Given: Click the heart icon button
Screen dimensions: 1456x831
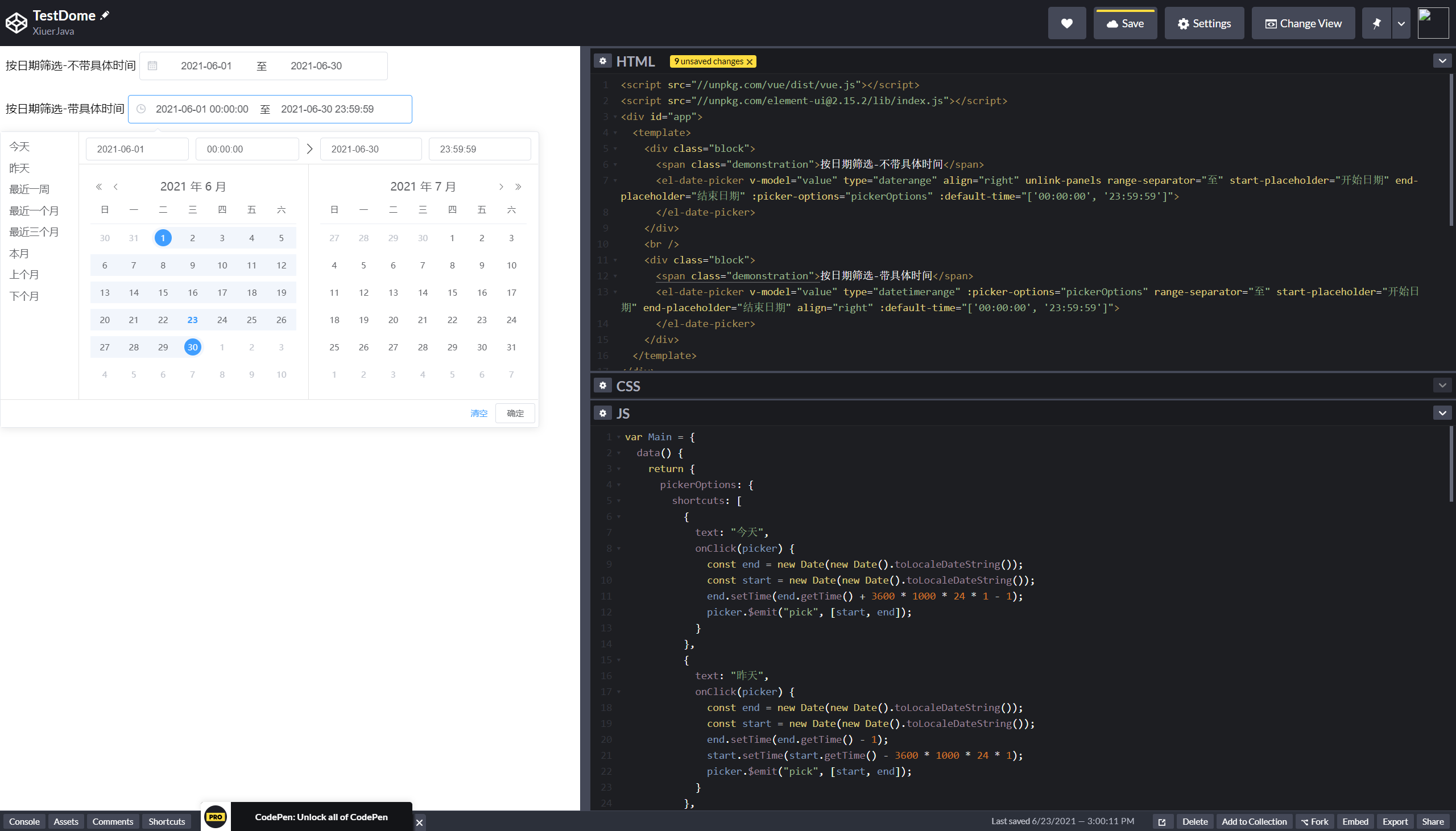Looking at the screenshot, I should [x=1066, y=23].
